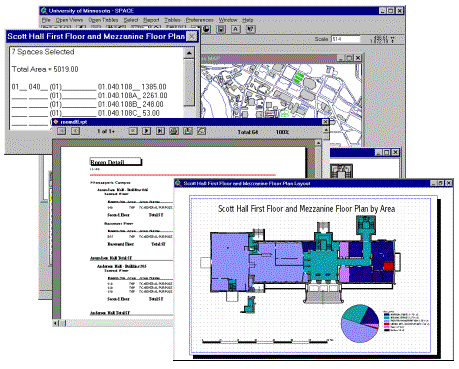Click the Scale input field
The width and height of the screenshot is (459, 369).
tap(346, 39)
